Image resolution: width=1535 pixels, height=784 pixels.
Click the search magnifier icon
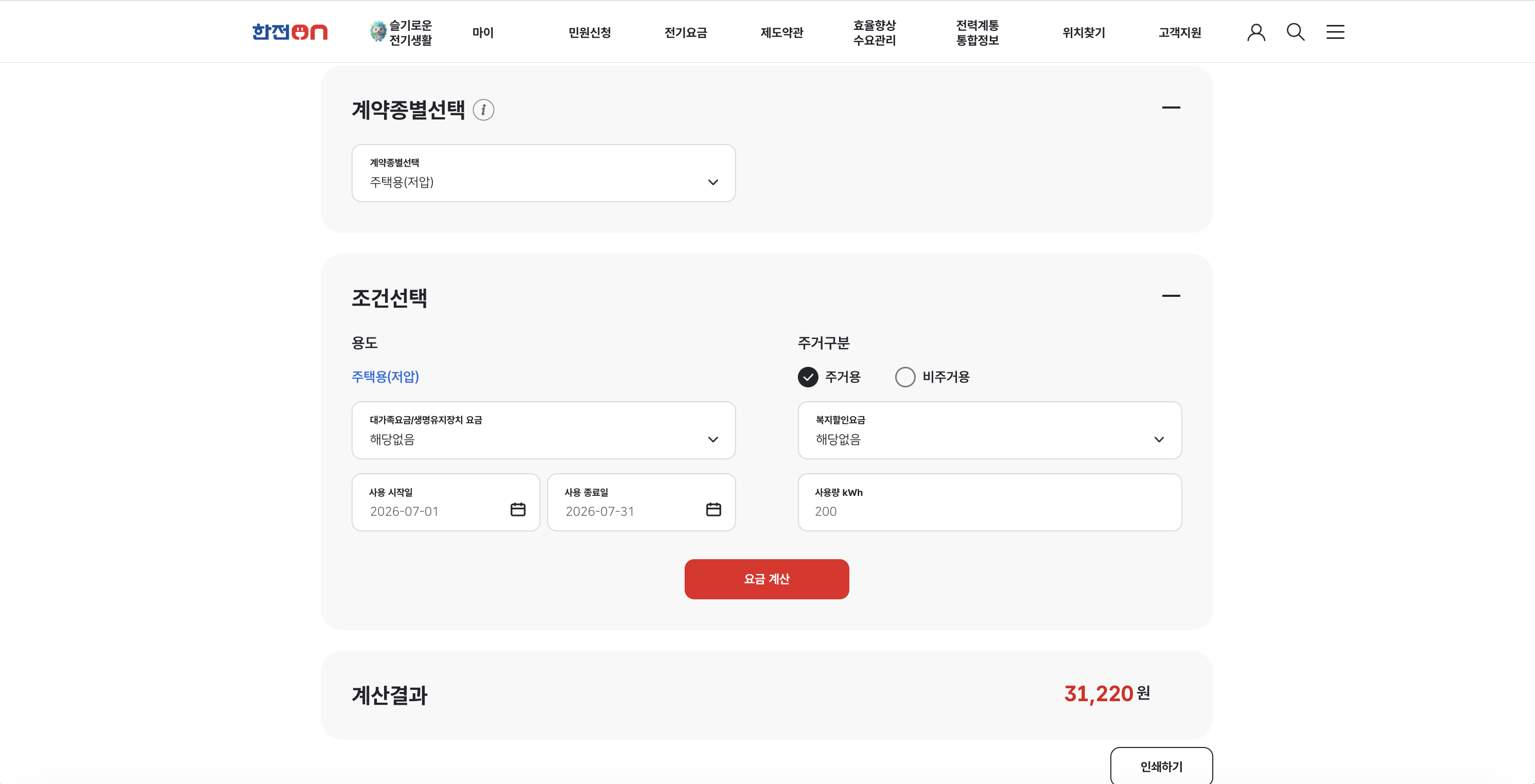[x=1296, y=32]
